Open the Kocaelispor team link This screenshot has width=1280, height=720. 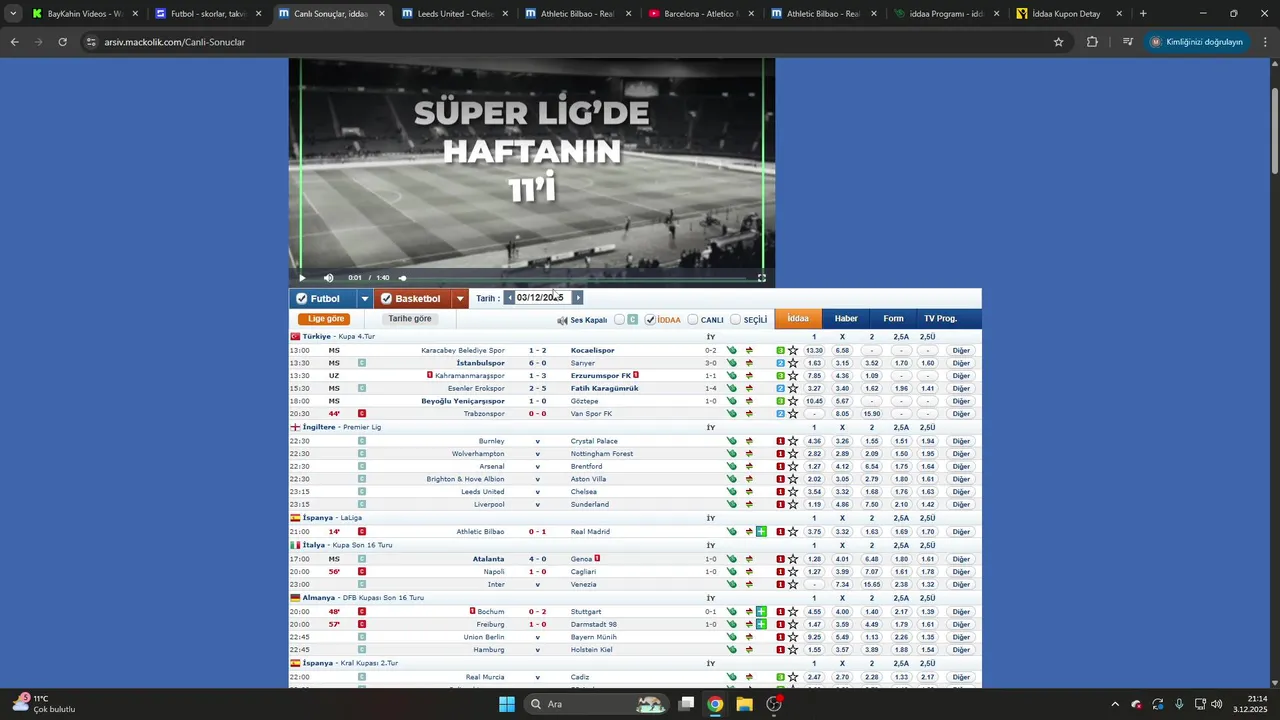pyautogui.click(x=593, y=351)
